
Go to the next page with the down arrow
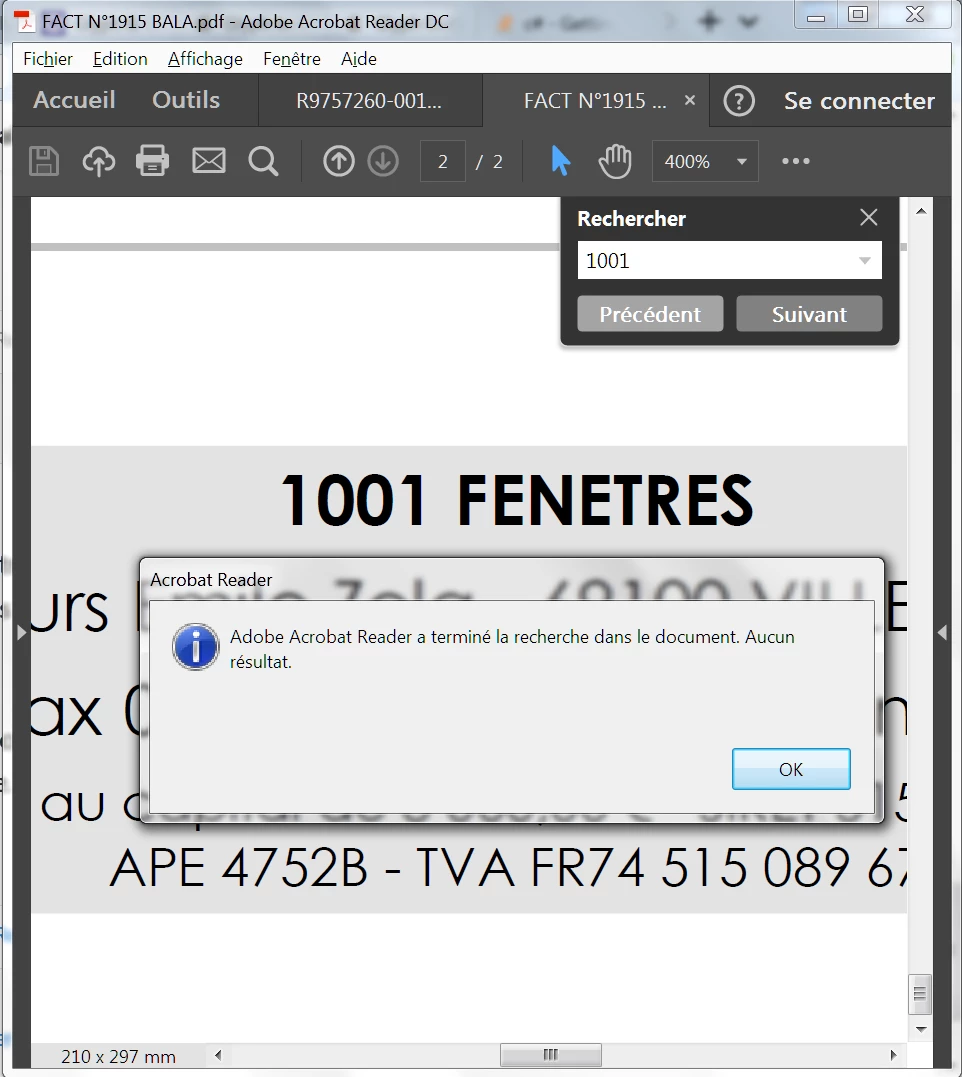point(383,161)
